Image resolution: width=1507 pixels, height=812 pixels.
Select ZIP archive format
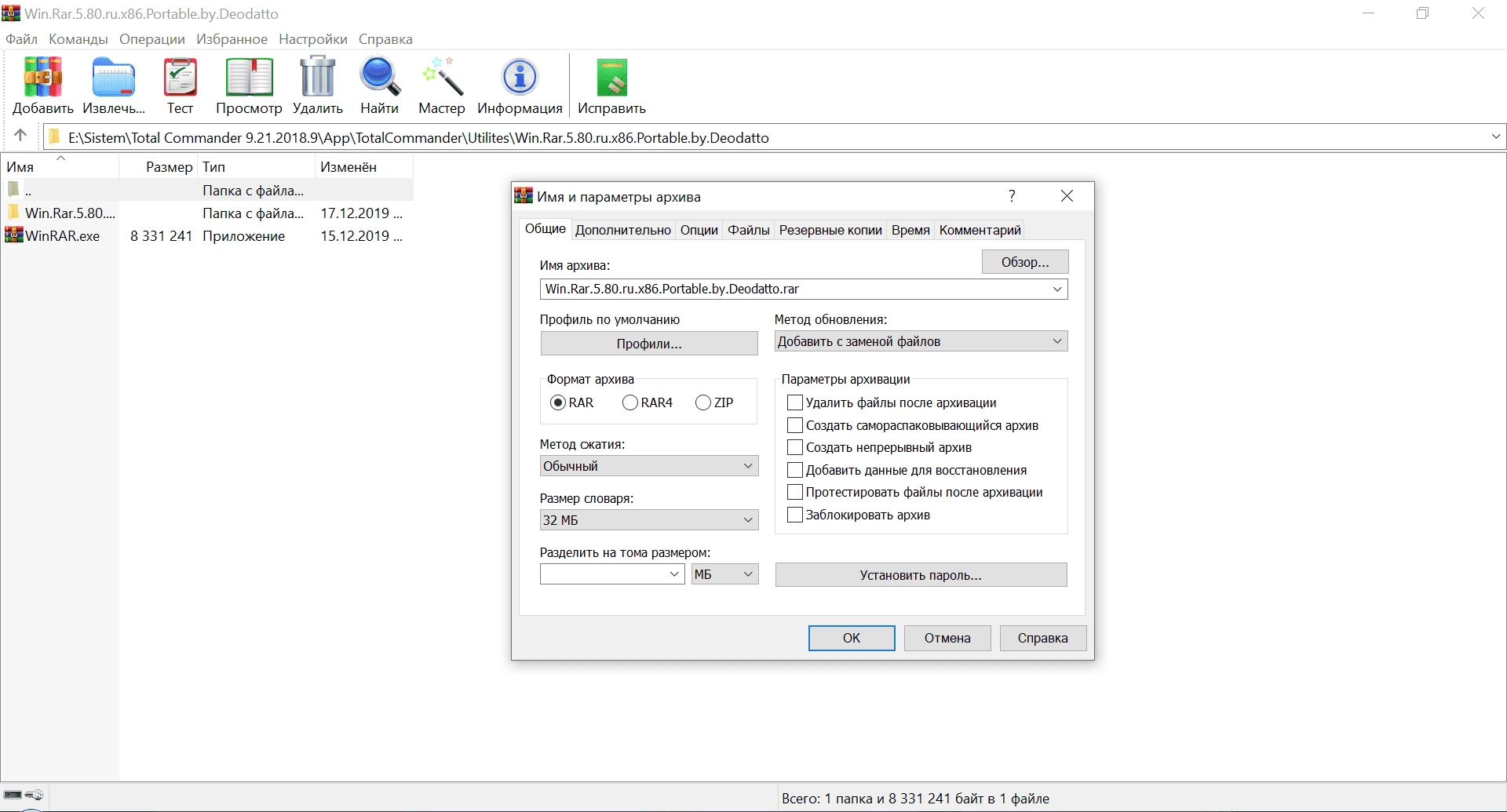[703, 402]
